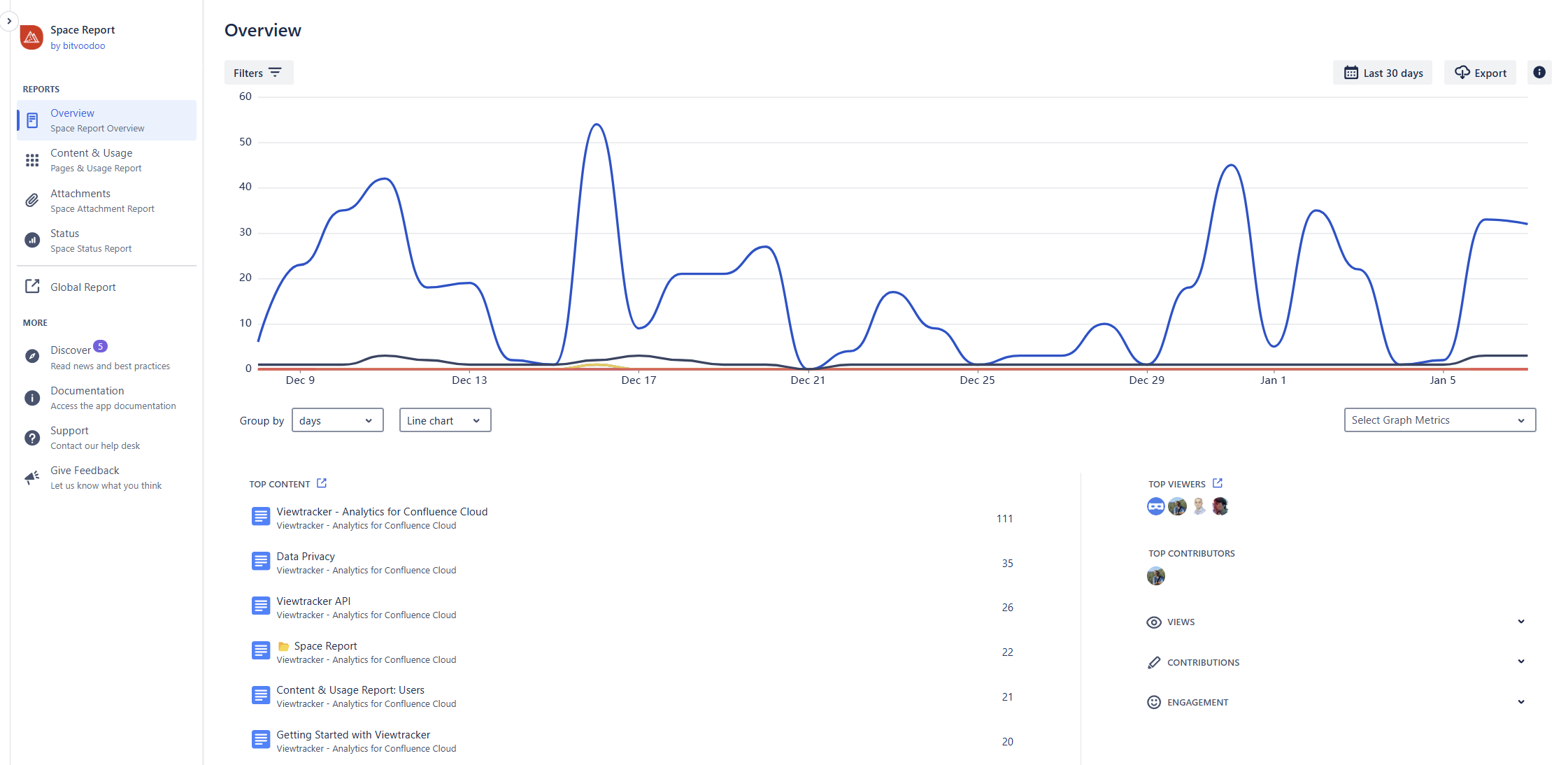Open the Select Graph Metrics dropdown
1568x765 pixels.
coord(1439,420)
